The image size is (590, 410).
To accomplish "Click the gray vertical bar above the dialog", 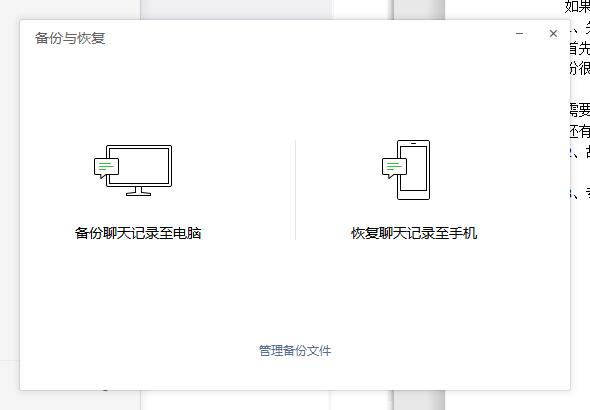I will [x=419, y=10].
